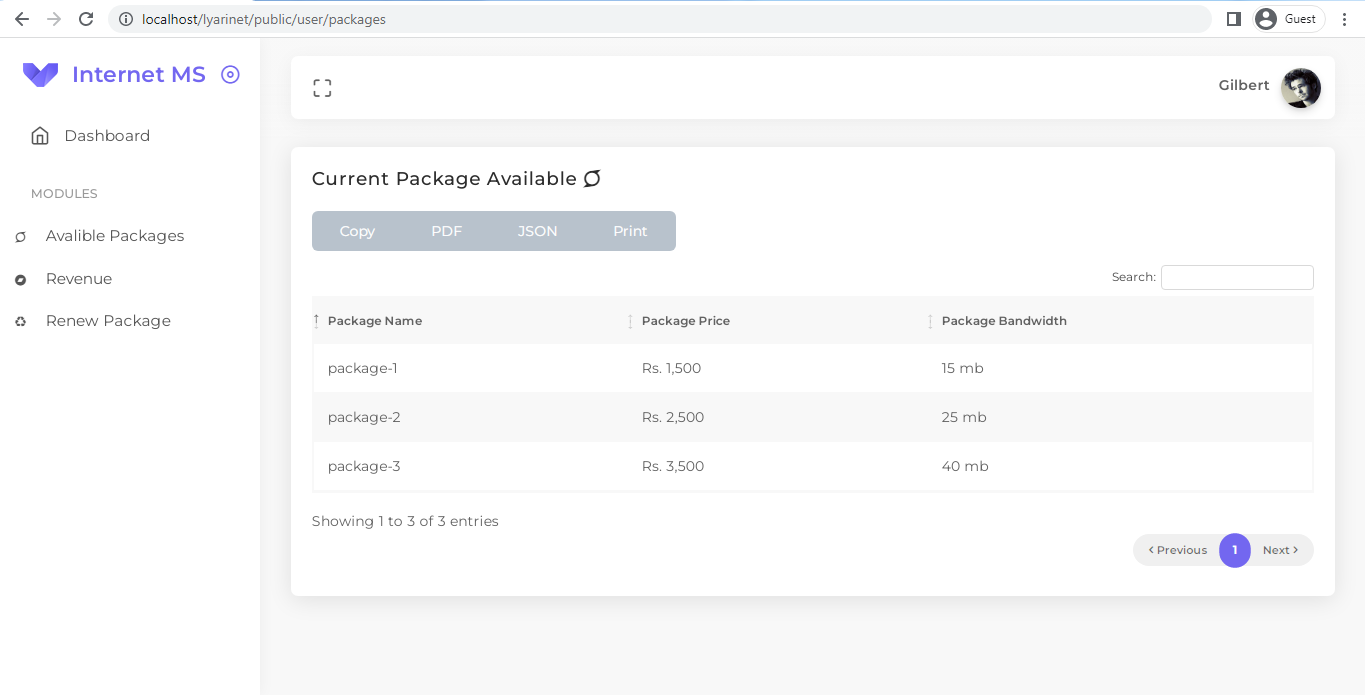Select the Renew Package gear icon
The width and height of the screenshot is (1365, 695).
(20, 321)
